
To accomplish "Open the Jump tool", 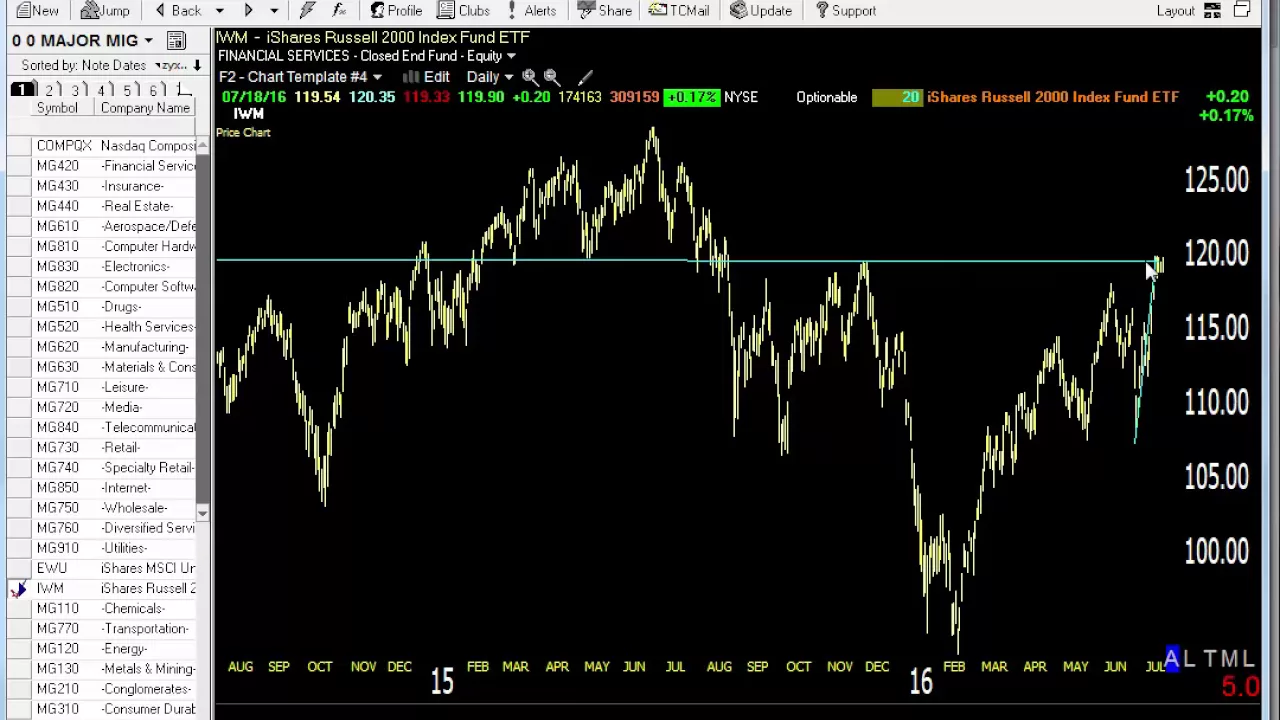I will 105,10.
